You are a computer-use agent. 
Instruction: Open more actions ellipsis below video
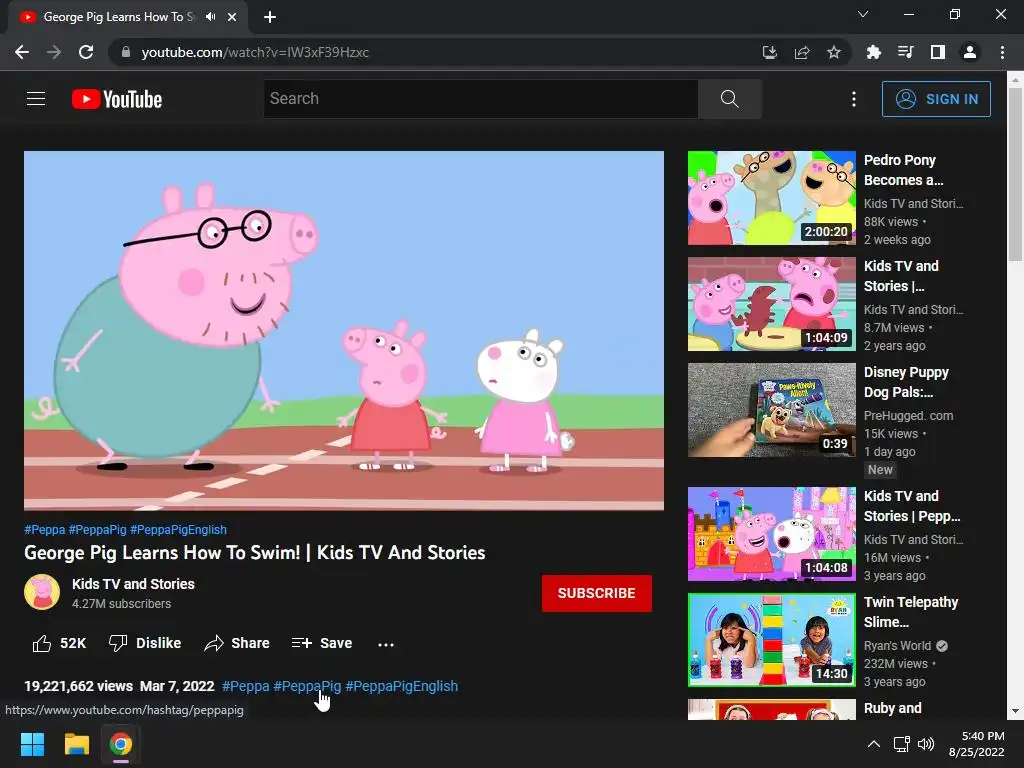pos(386,644)
